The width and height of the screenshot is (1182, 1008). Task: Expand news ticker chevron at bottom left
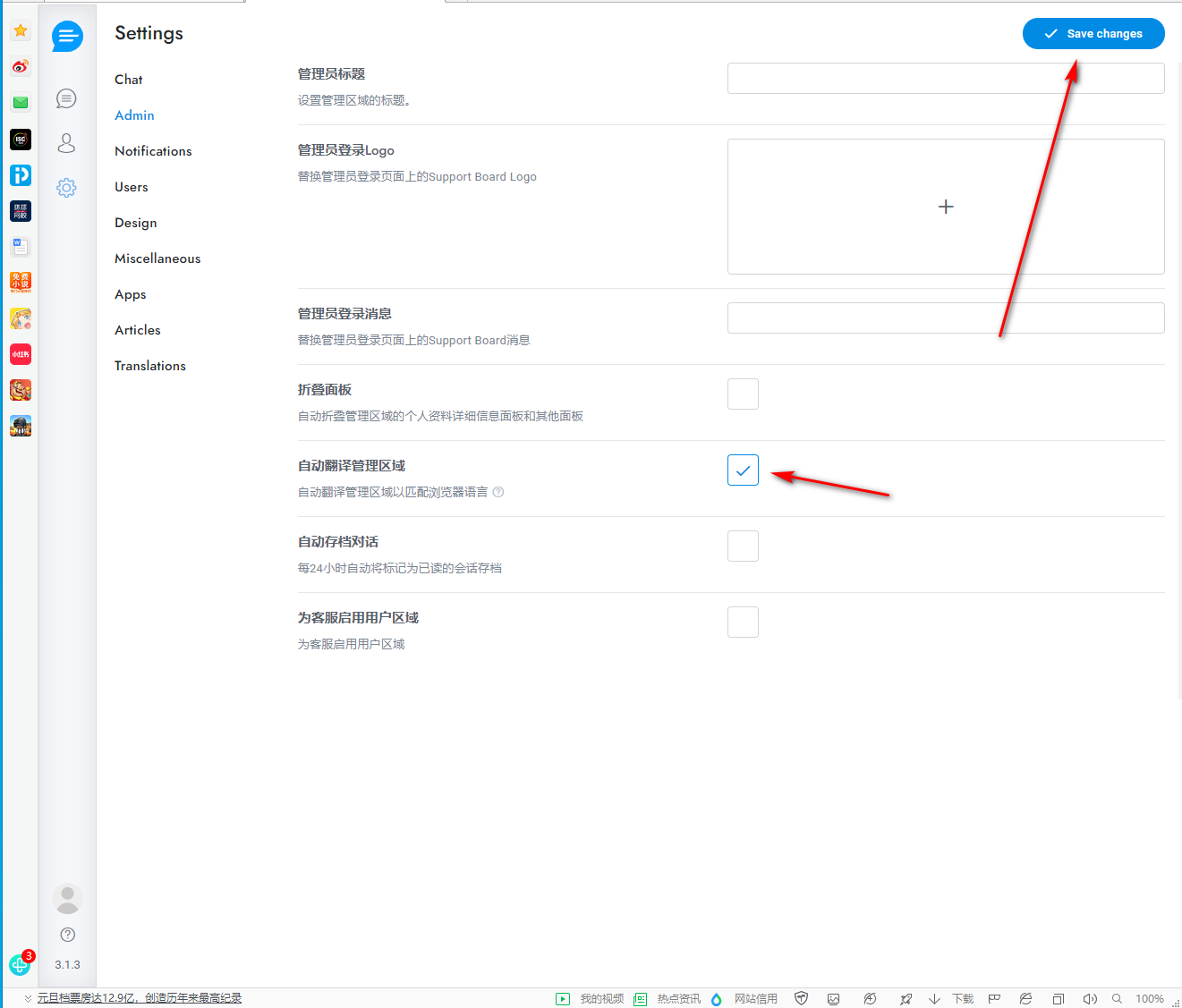(28, 998)
